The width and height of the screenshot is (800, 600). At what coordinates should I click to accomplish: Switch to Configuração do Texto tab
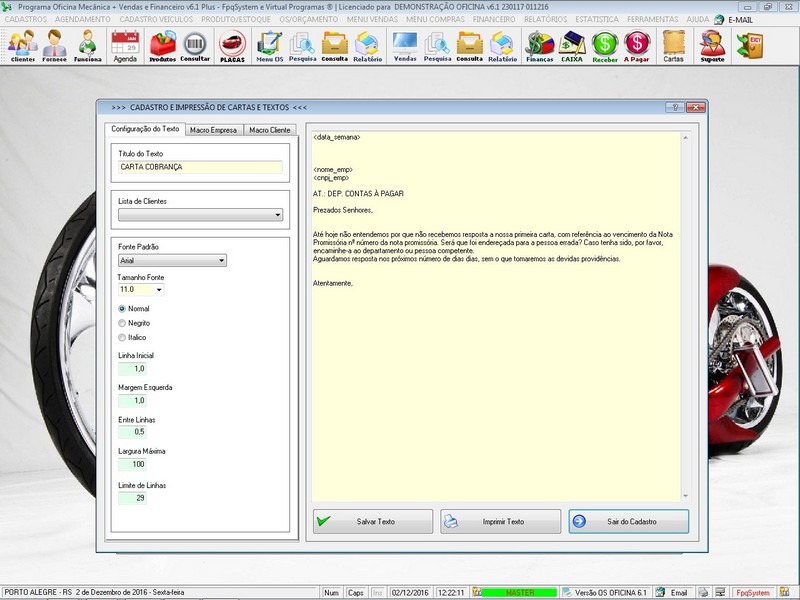pos(145,129)
